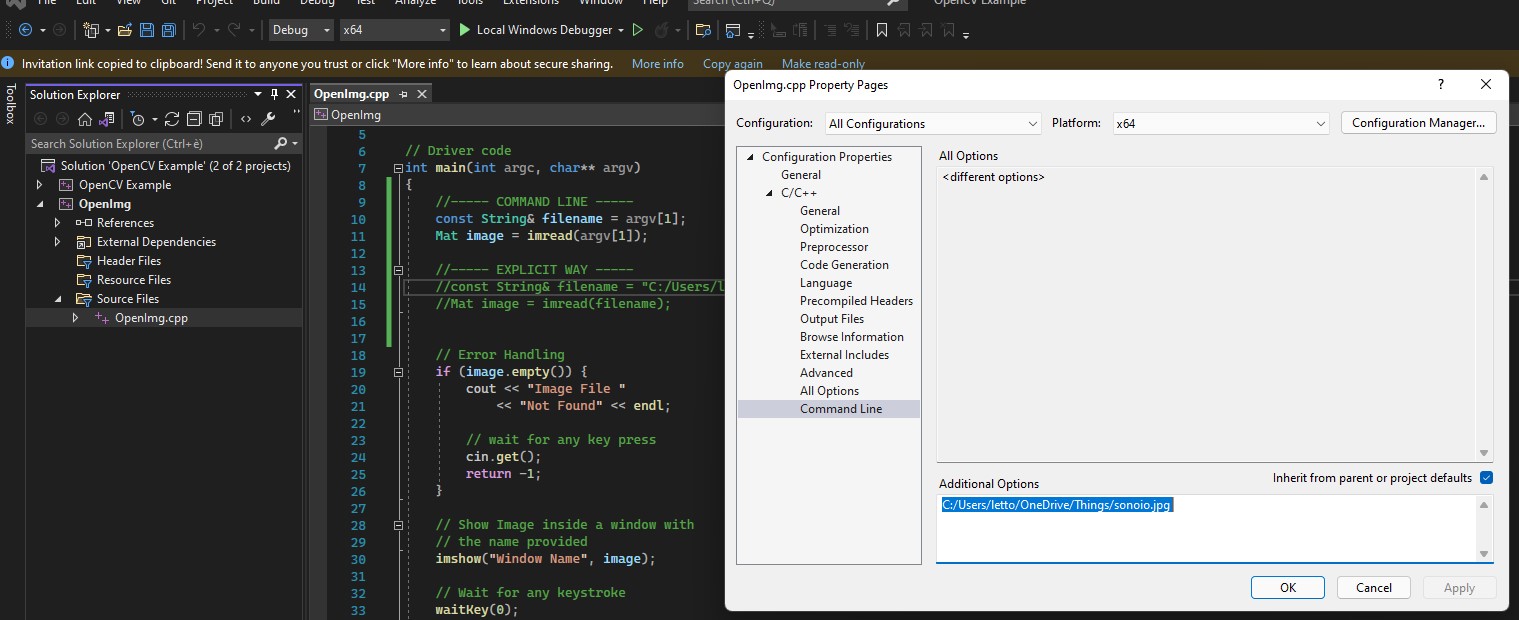This screenshot has height=620, width=1519.
Task: Click the Toggle Bookmark toolbar icon
Action: click(x=881, y=30)
